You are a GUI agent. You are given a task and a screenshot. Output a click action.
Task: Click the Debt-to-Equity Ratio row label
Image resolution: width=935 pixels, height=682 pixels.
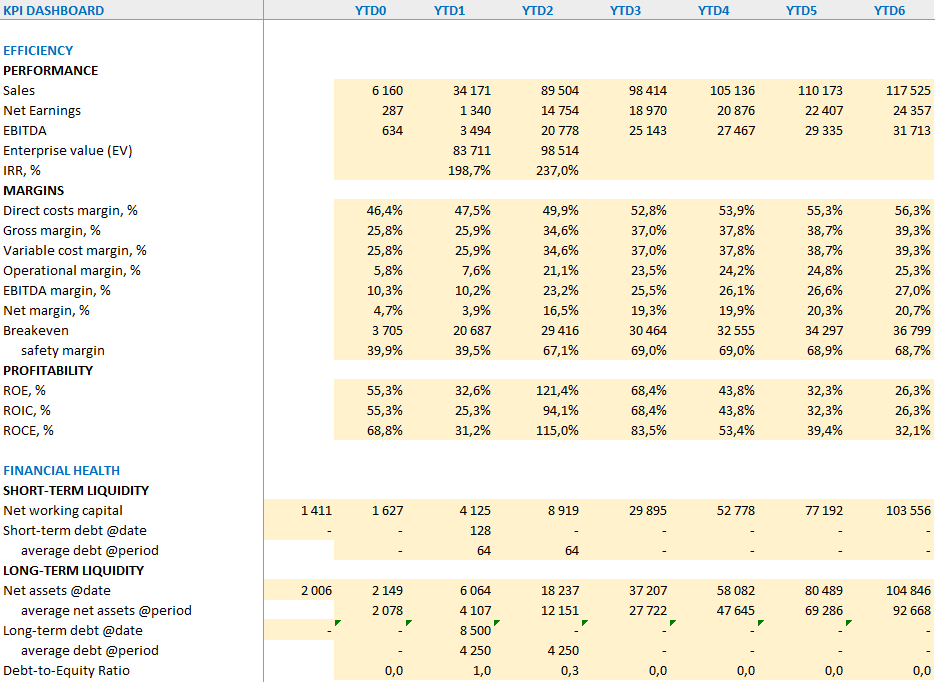(66, 670)
